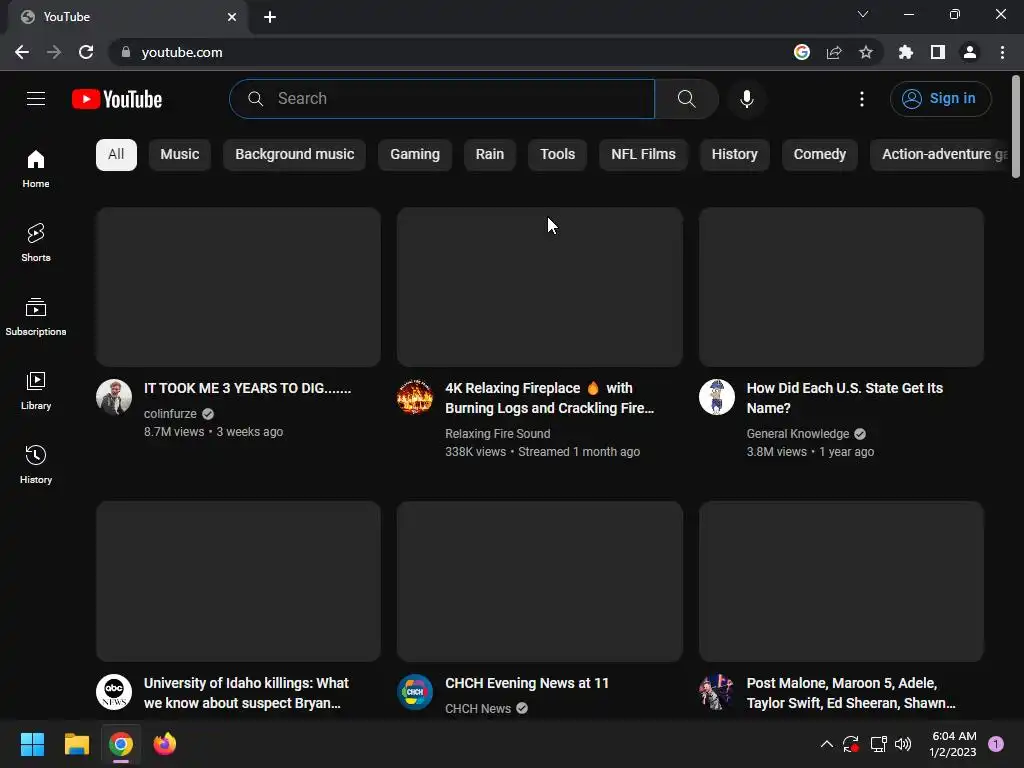Visit colinfurze channel name link
Image resolution: width=1024 pixels, height=768 pixels.
170,413
